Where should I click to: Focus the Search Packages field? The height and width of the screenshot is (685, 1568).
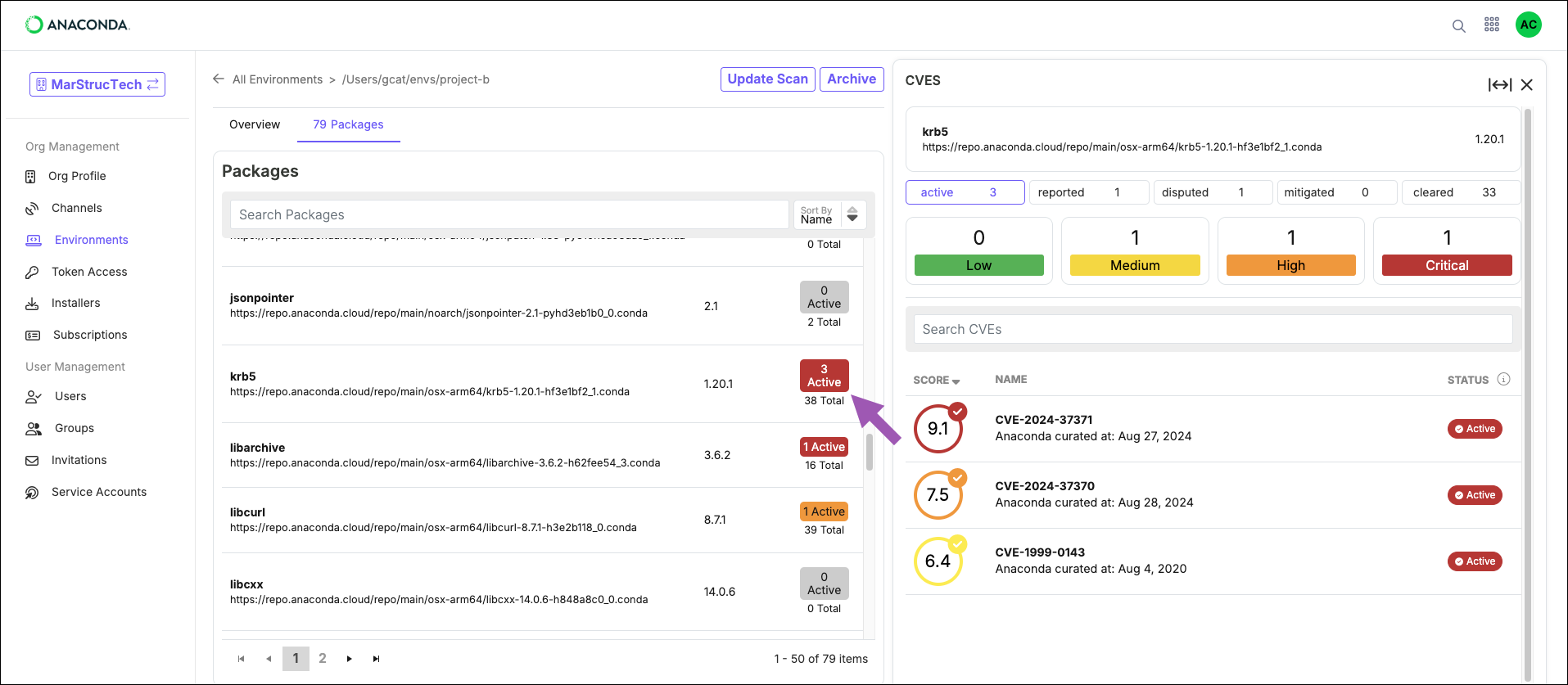point(509,214)
